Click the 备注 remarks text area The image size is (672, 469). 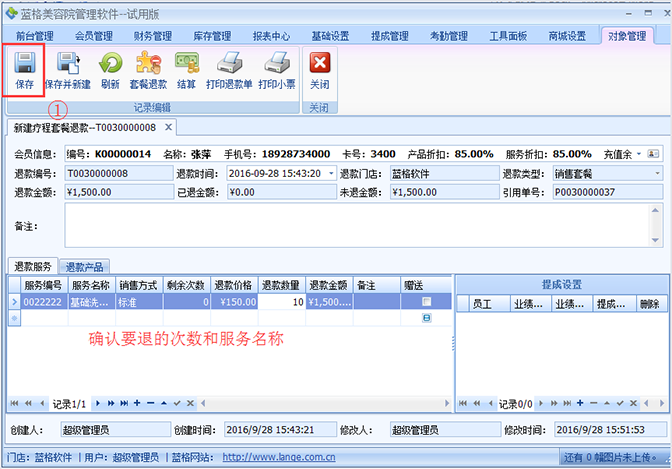click(x=363, y=225)
